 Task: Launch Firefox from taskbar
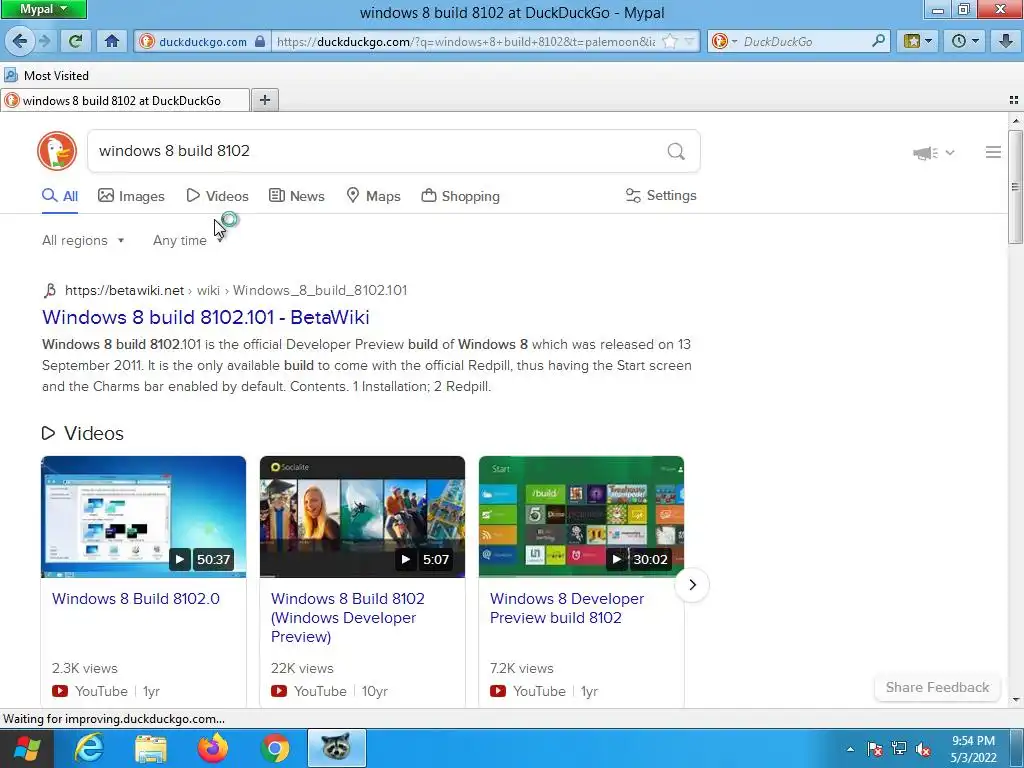(213, 748)
